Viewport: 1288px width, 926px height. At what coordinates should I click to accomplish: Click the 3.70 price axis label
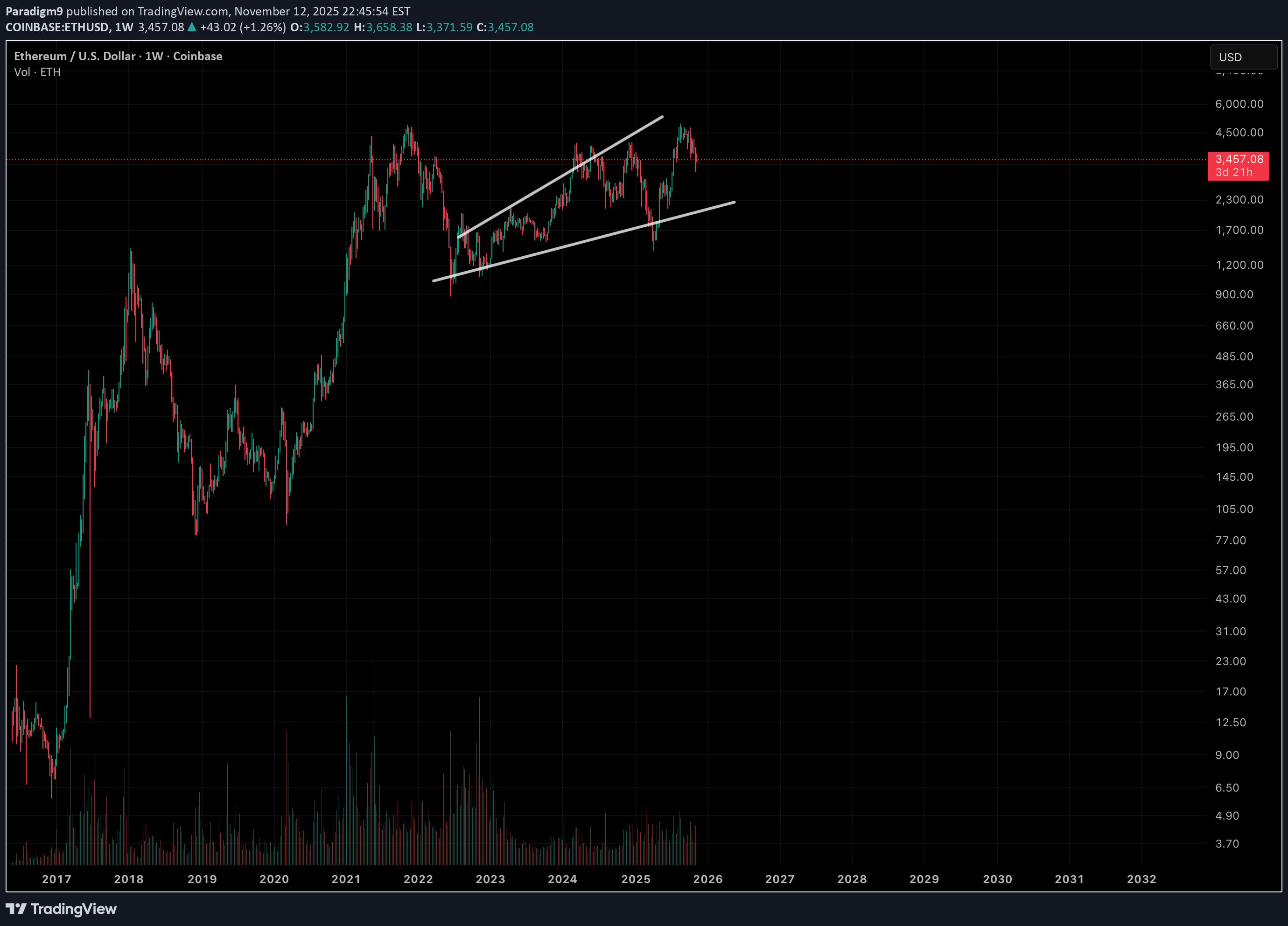click(1227, 844)
